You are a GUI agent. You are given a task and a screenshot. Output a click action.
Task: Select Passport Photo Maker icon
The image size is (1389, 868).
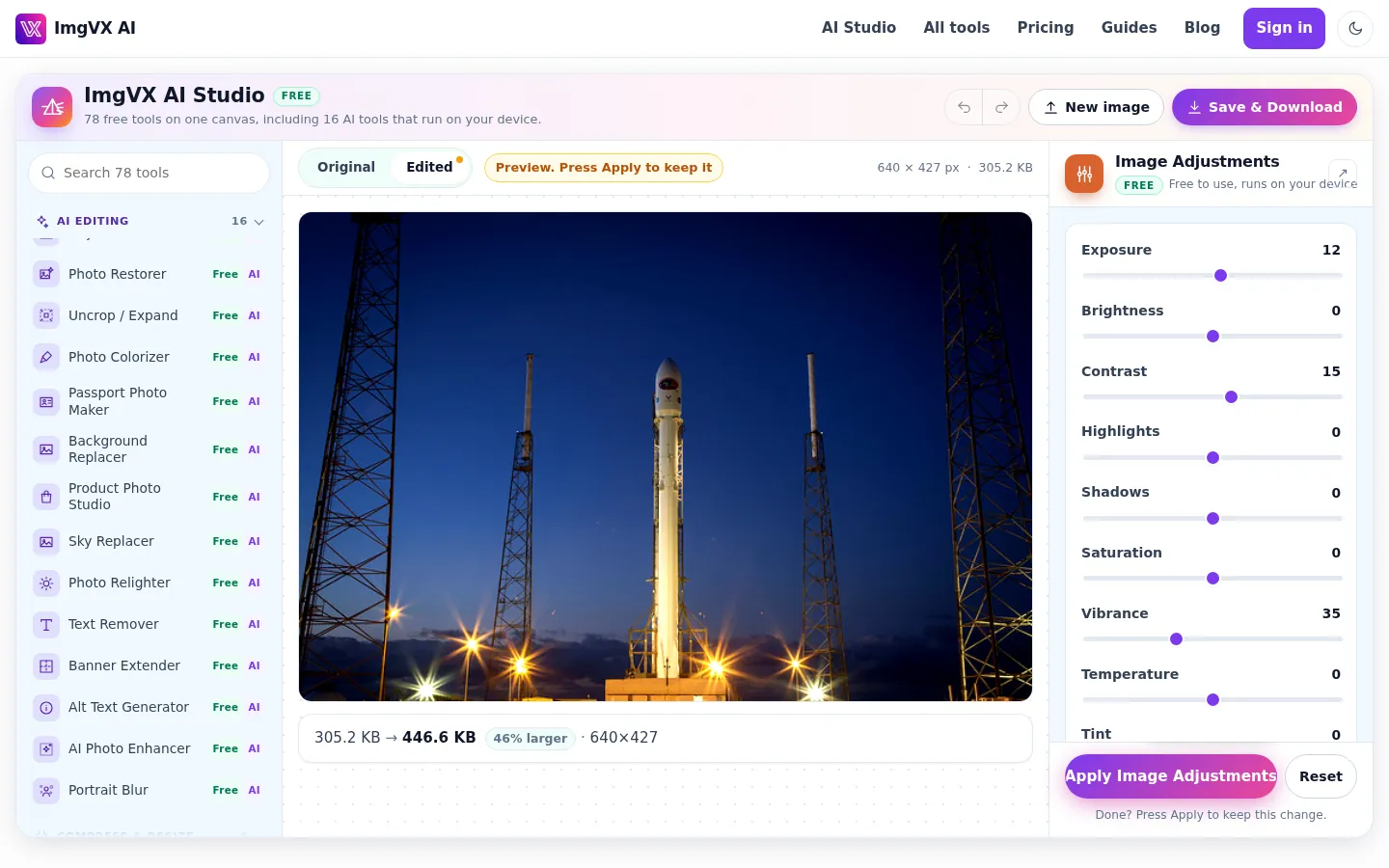click(x=46, y=401)
